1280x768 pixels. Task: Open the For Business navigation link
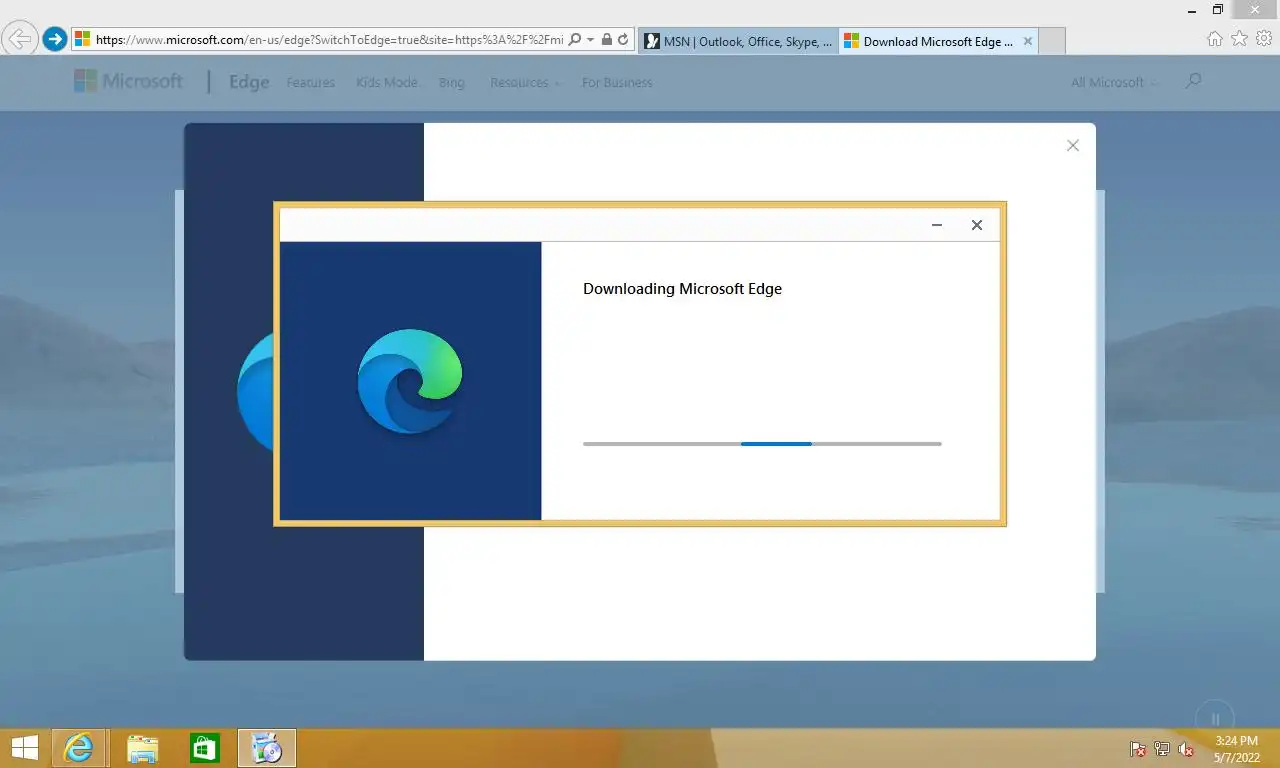(617, 83)
